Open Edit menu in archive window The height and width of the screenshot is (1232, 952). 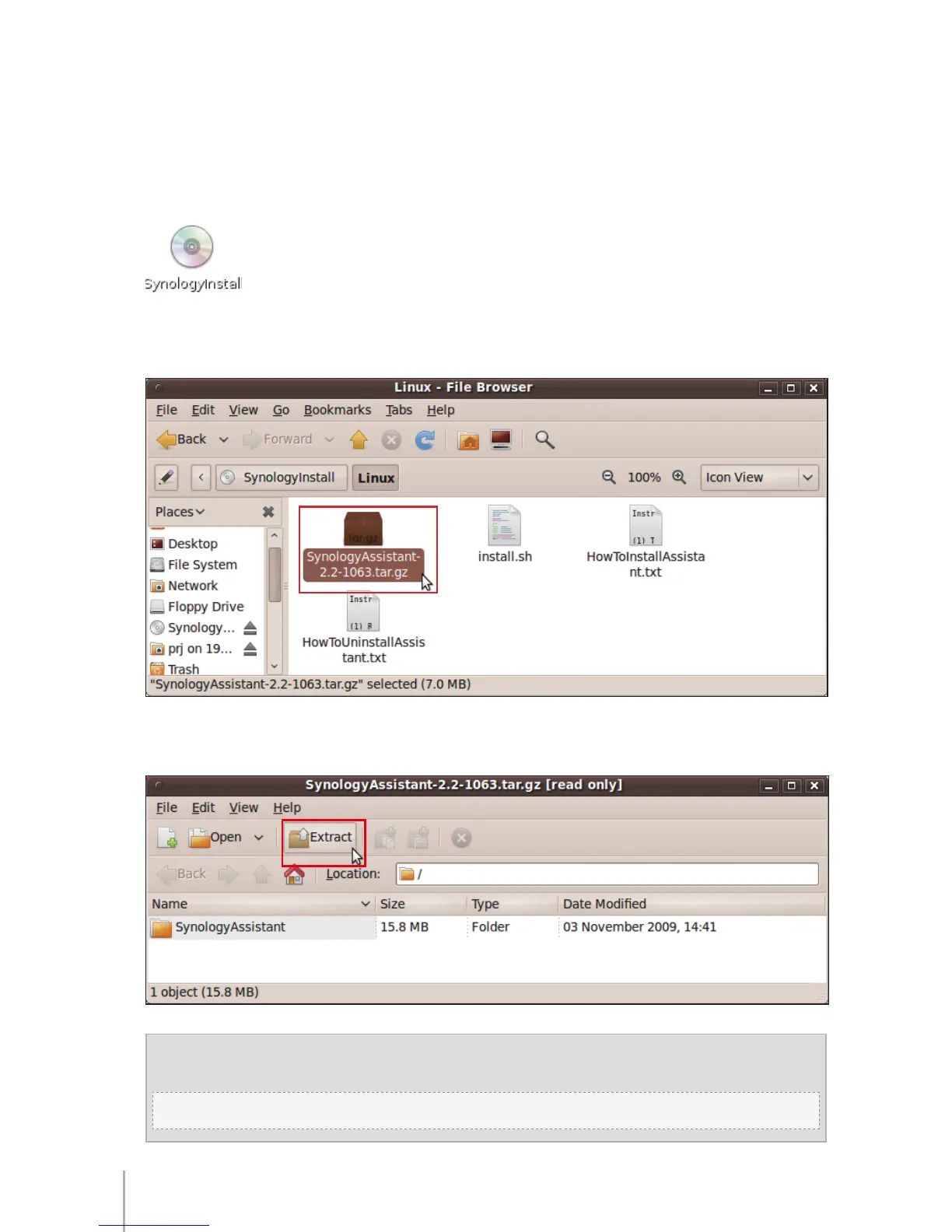pyautogui.click(x=203, y=808)
